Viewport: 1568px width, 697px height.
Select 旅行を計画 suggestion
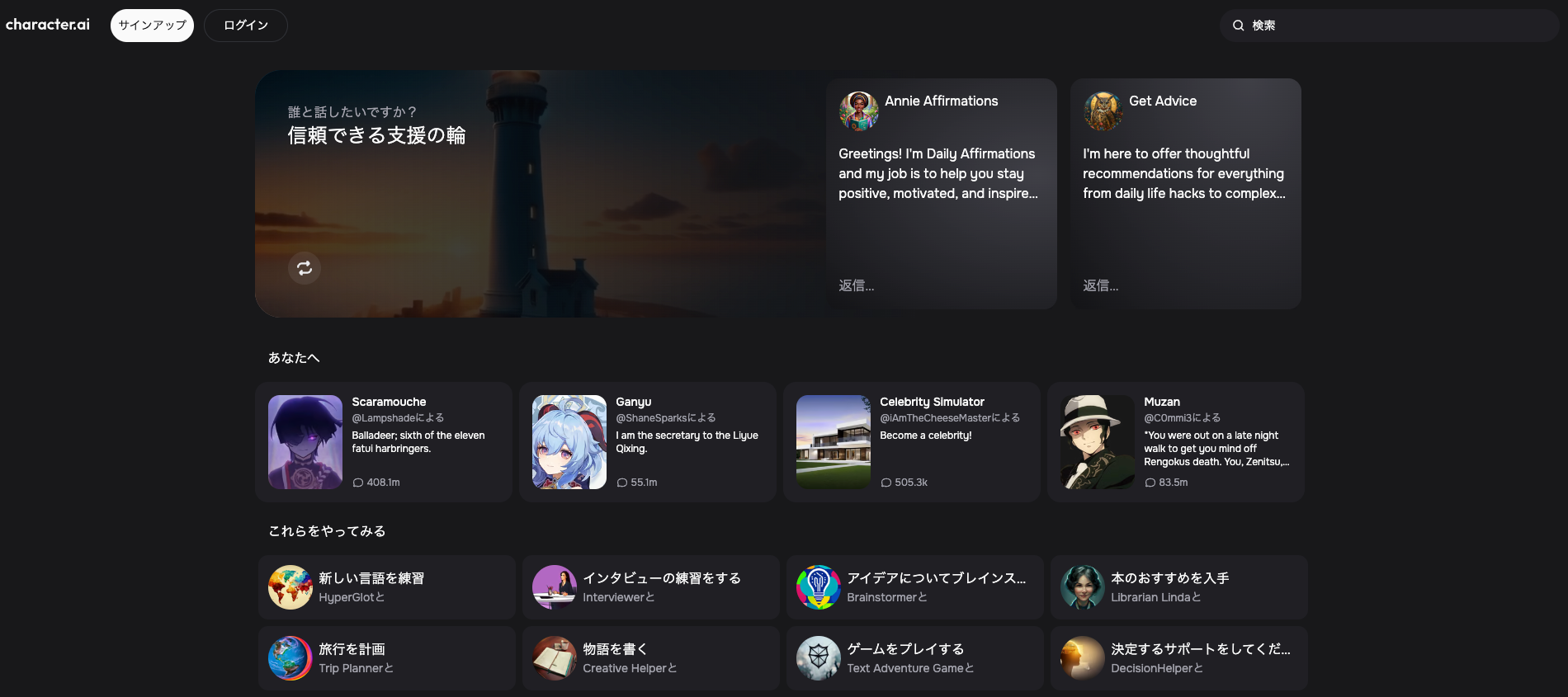coord(387,658)
